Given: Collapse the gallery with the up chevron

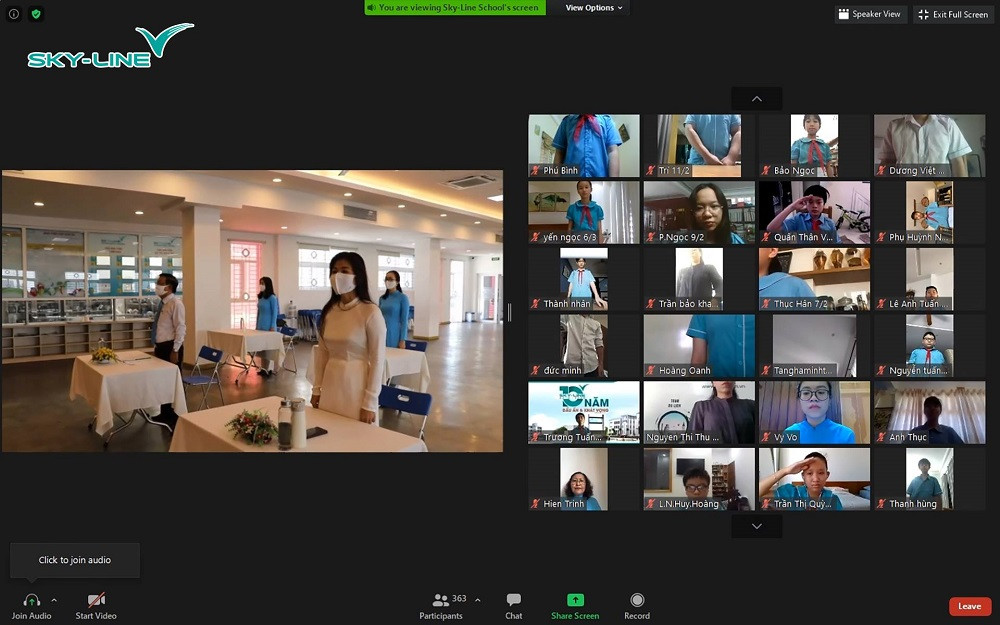Looking at the screenshot, I should pos(756,98).
